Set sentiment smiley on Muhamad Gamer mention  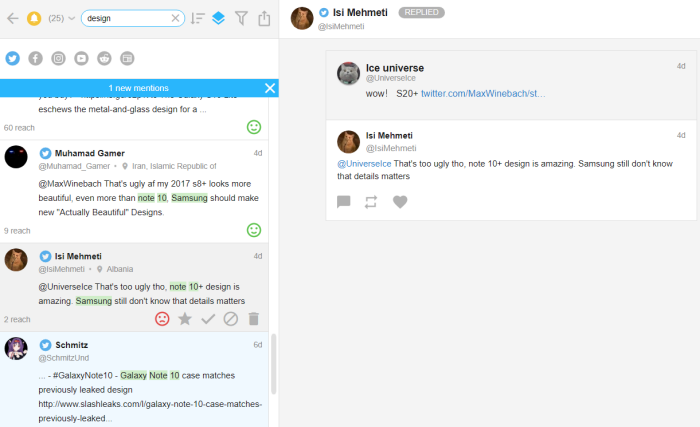click(254, 230)
